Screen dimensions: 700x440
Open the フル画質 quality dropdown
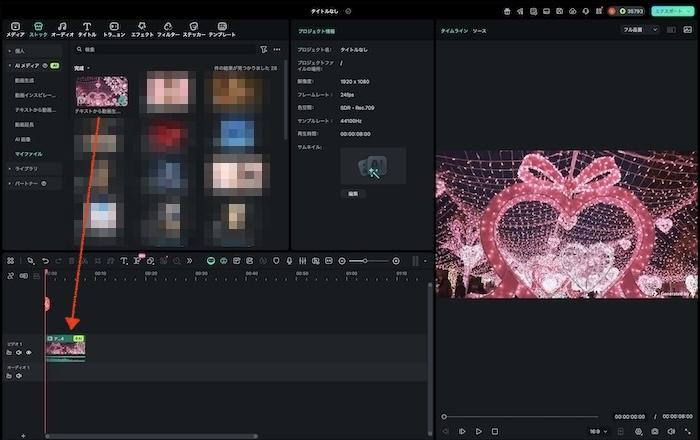tap(640, 31)
